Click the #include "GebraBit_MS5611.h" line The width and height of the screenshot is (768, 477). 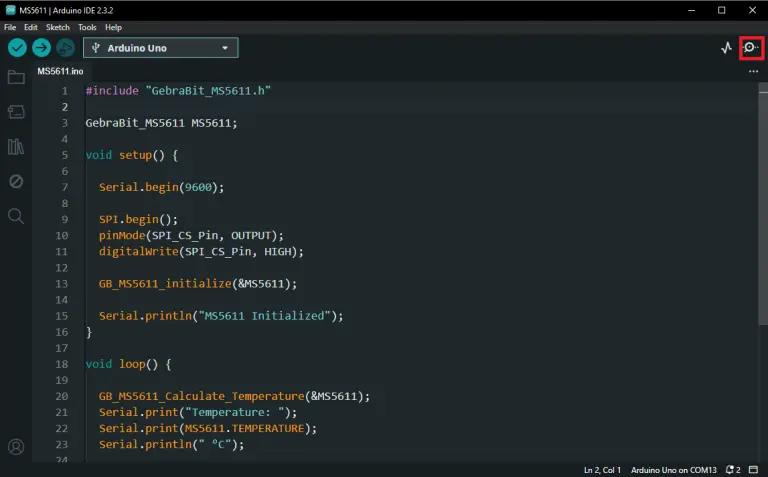(x=178, y=91)
